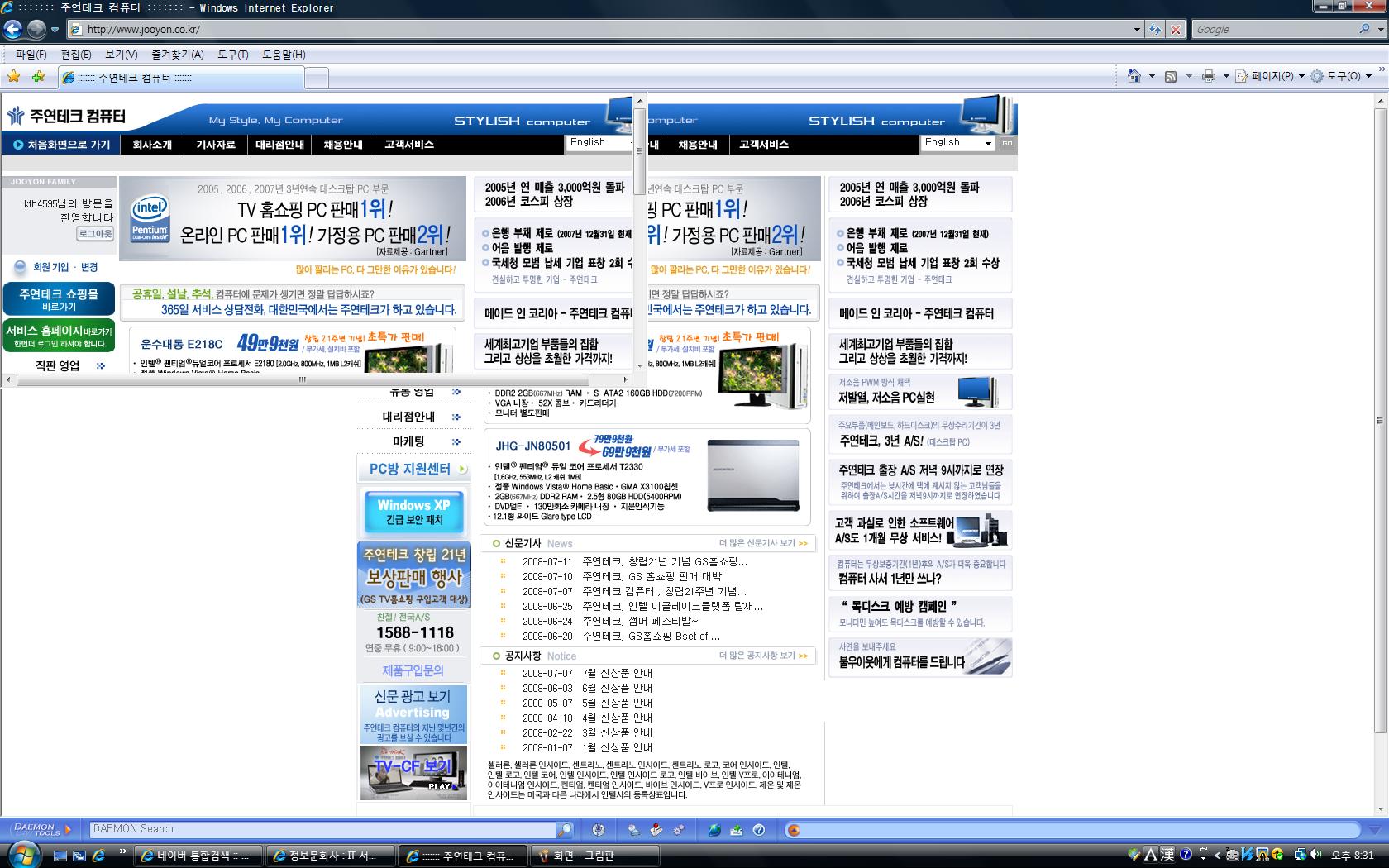Expand Quick Launch overflow chevron
This screenshot has height=868, width=1389.
[123, 851]
